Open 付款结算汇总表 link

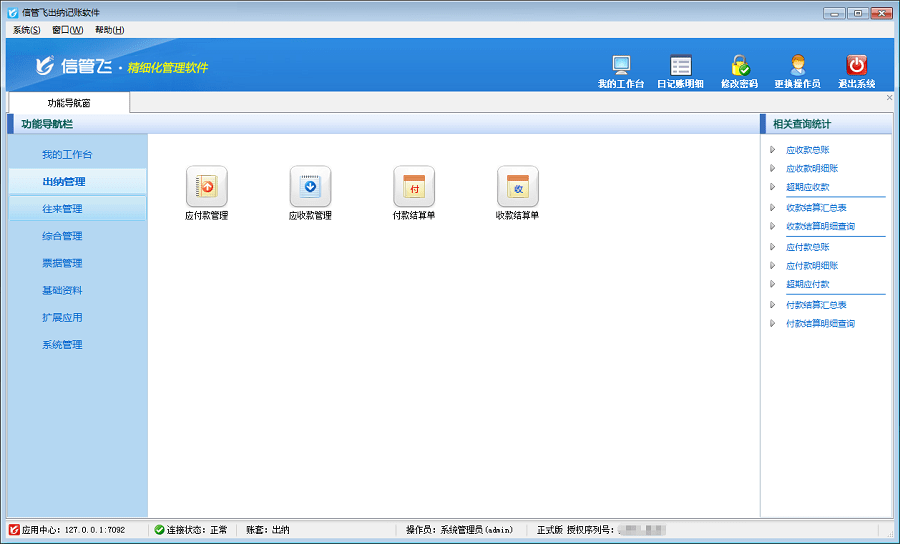click(x=816, y=305)
